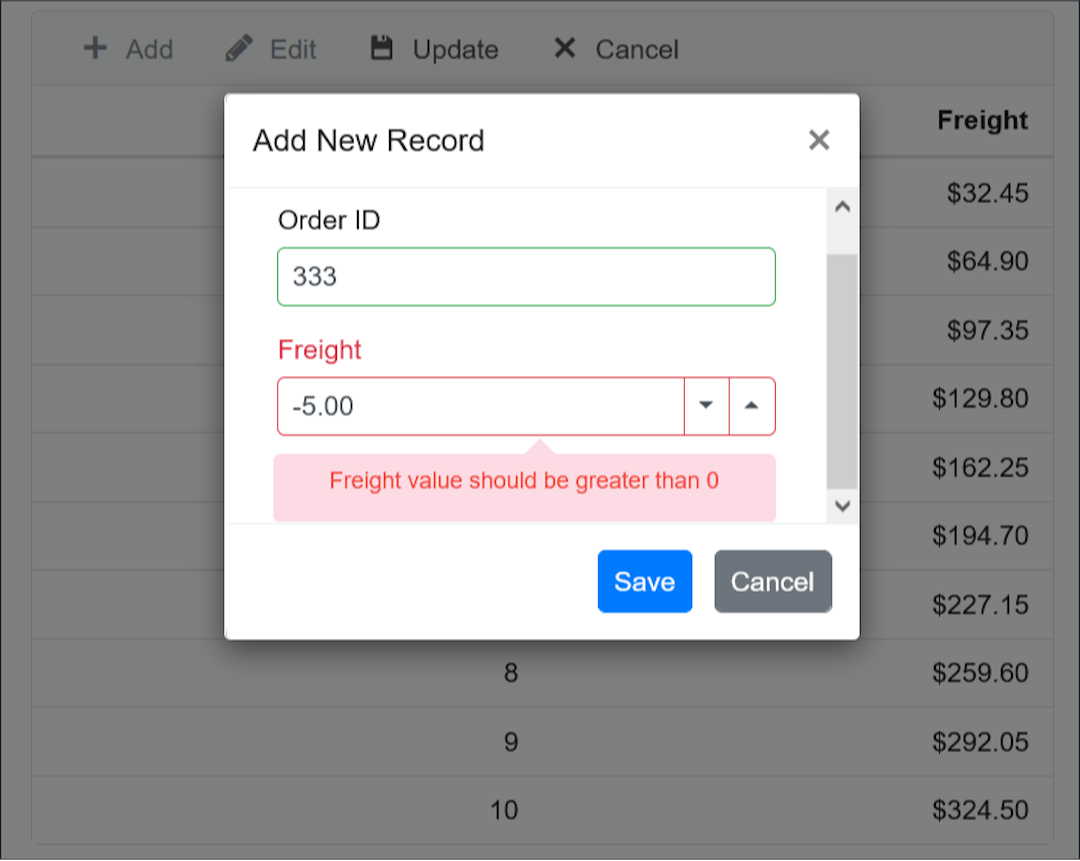The width and height of the screenshot is (1080, 861).
Task: Click the scrollbar up arrow in the dialog
Action: point(842,206)
